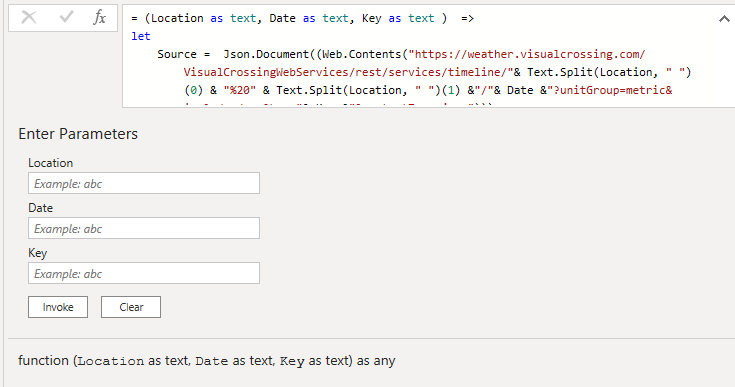Focus the Key parameter input field

coord(144,273)
